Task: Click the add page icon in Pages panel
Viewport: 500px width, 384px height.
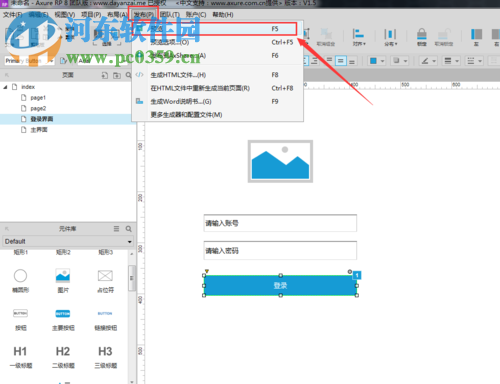Action: tap(105, 76)
